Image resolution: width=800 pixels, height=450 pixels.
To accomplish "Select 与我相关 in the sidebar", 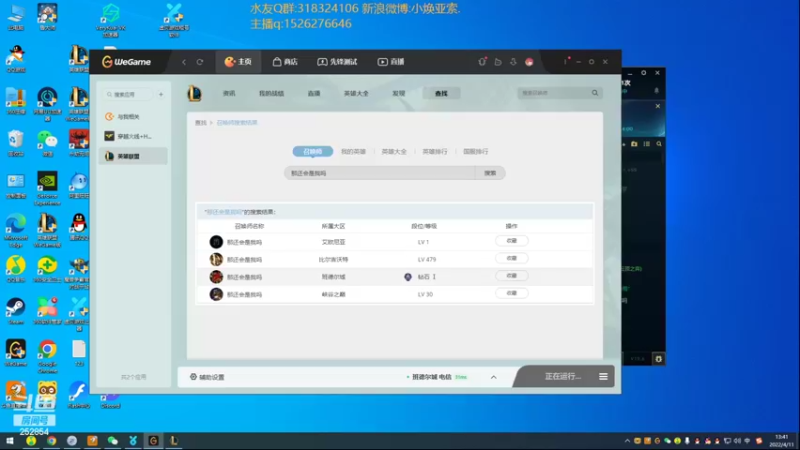I will coord(133,117).
